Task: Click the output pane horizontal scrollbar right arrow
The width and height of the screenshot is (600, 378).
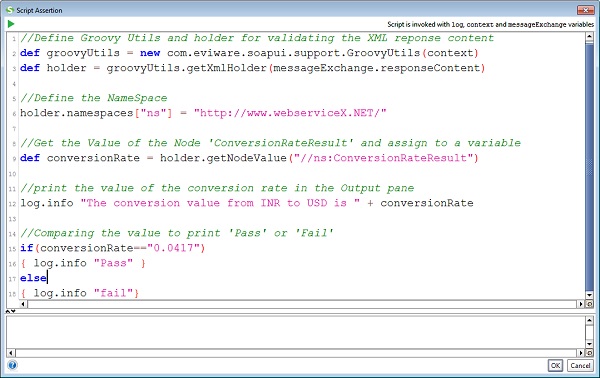Action: [581, 353]
